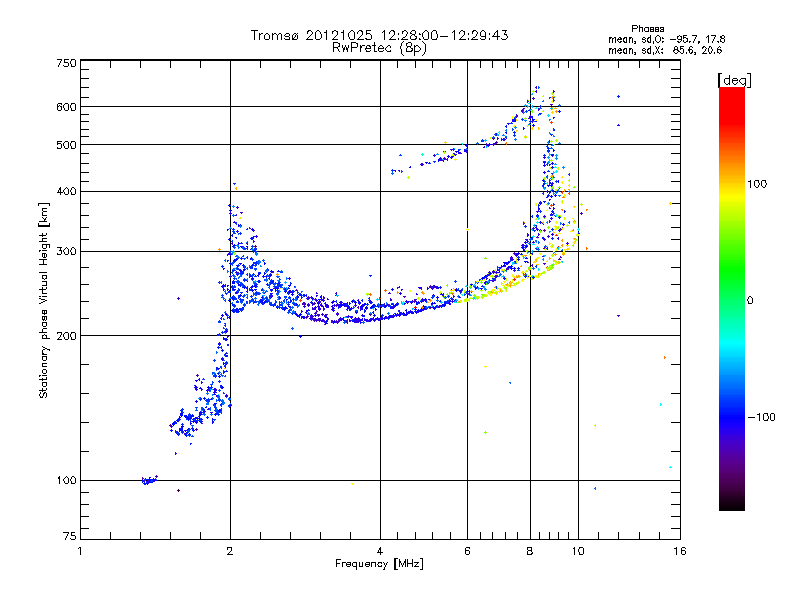Click the height axis label "75"
The image size is (800, 600).
click(x=69, y=536)
